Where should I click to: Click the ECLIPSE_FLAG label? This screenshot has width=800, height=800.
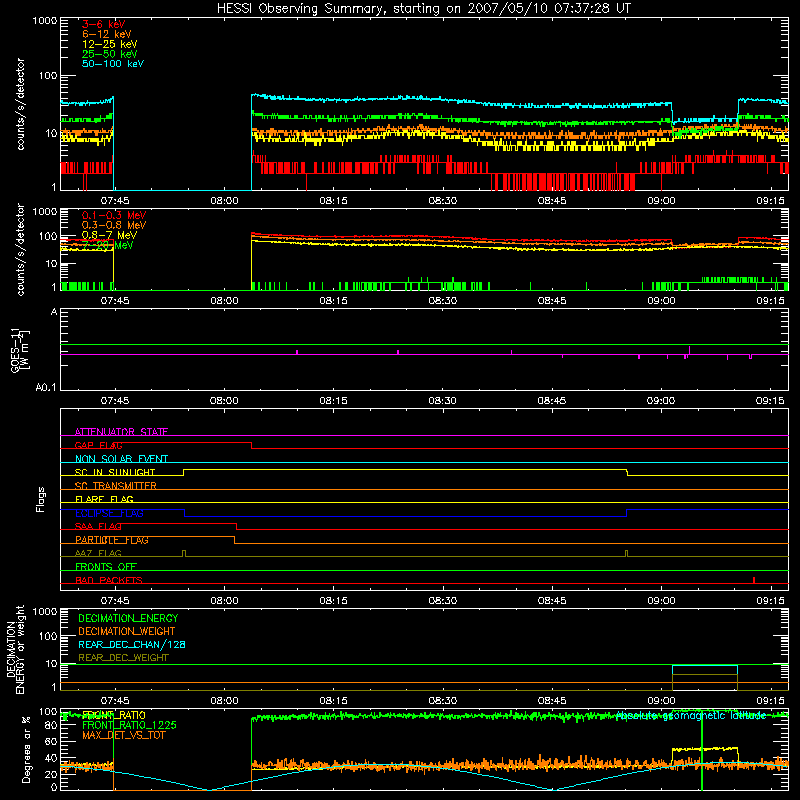coord(109,513)
